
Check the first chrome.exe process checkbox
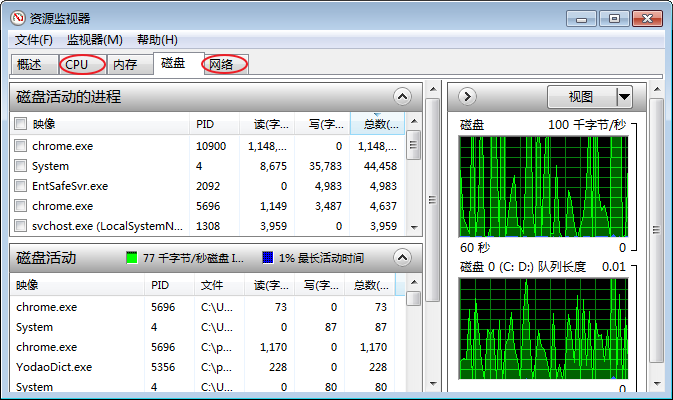click(21, 146)
